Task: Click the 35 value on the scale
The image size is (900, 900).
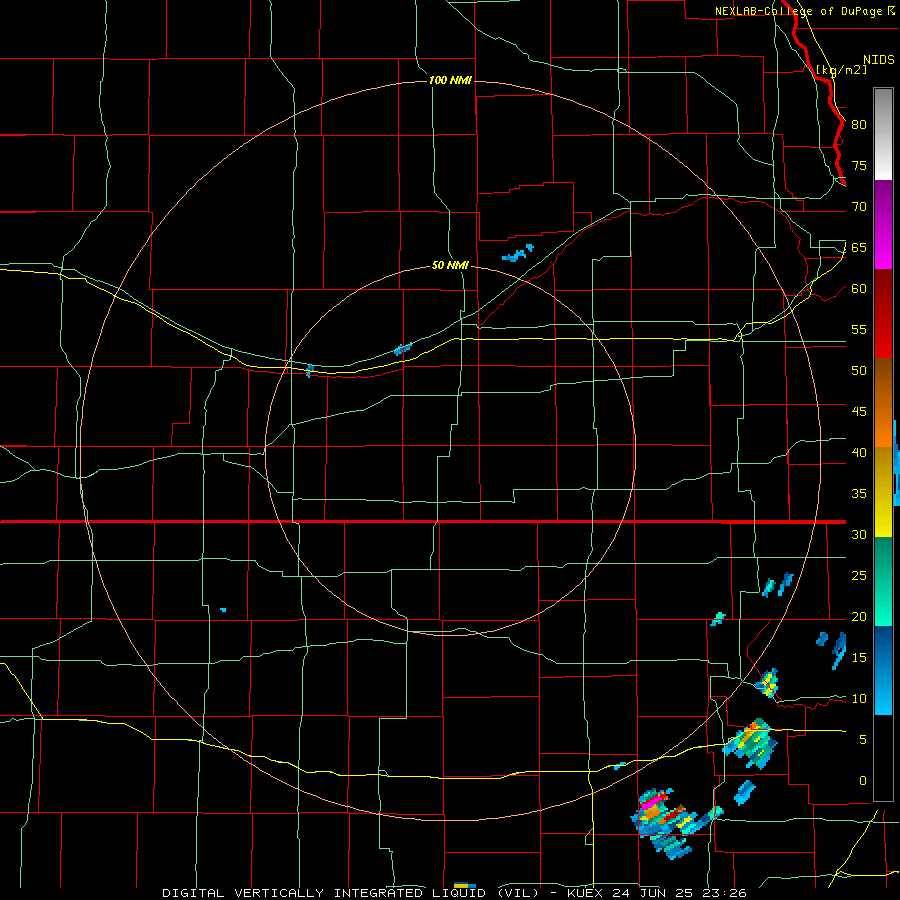Action: click(859, 494)
